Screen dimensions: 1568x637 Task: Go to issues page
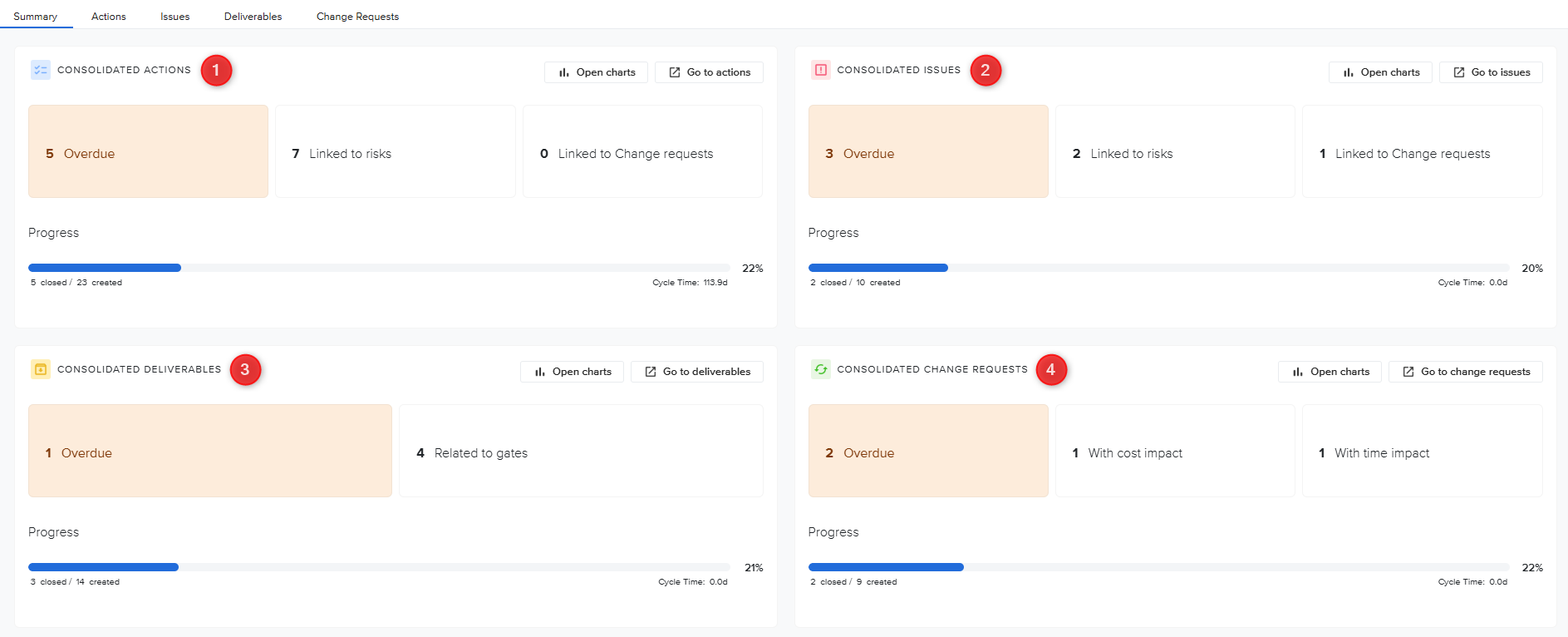1491,72
